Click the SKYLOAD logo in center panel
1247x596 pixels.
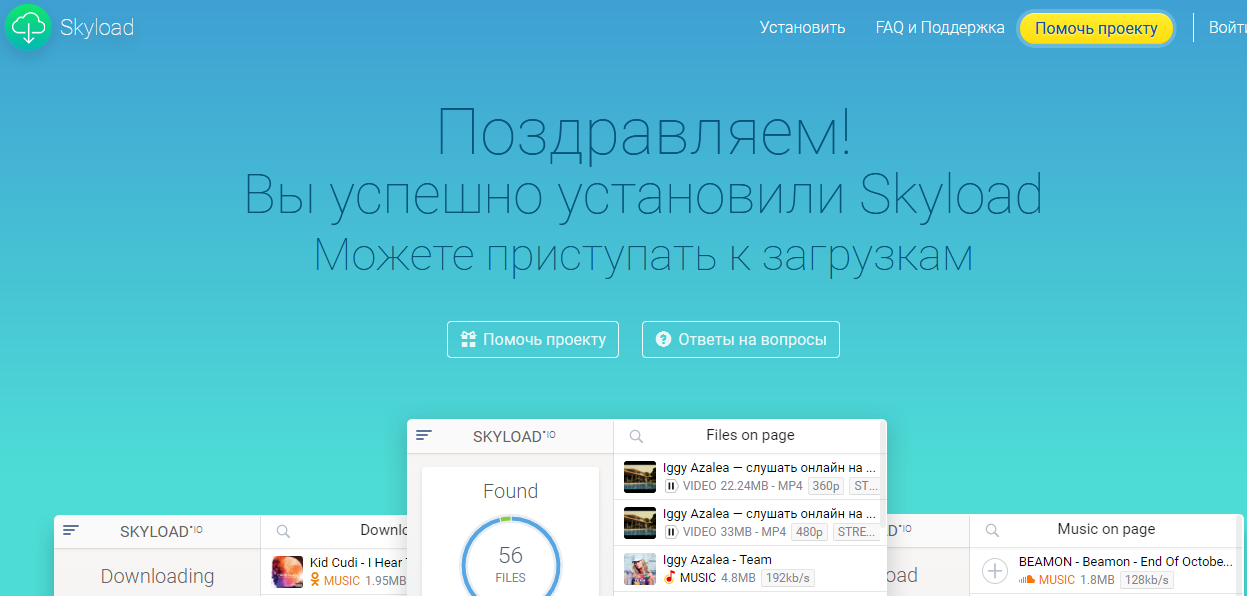(514, 436)
